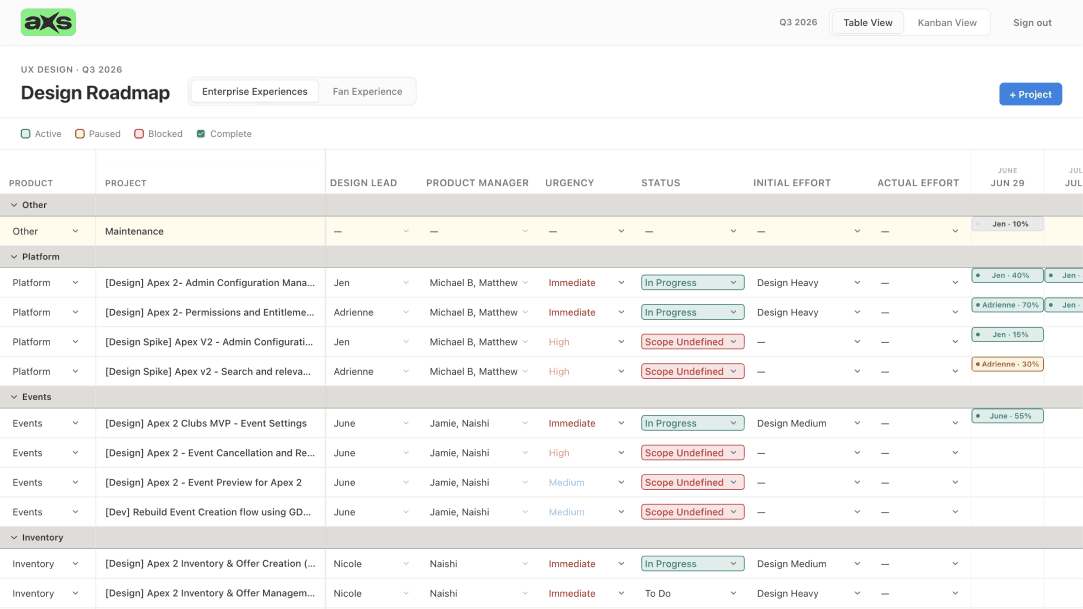Image resolution: width=1083 pixels, height=609 pixels.
Task: Sort by the STATUS column header
Action: [x=660, y=183]
